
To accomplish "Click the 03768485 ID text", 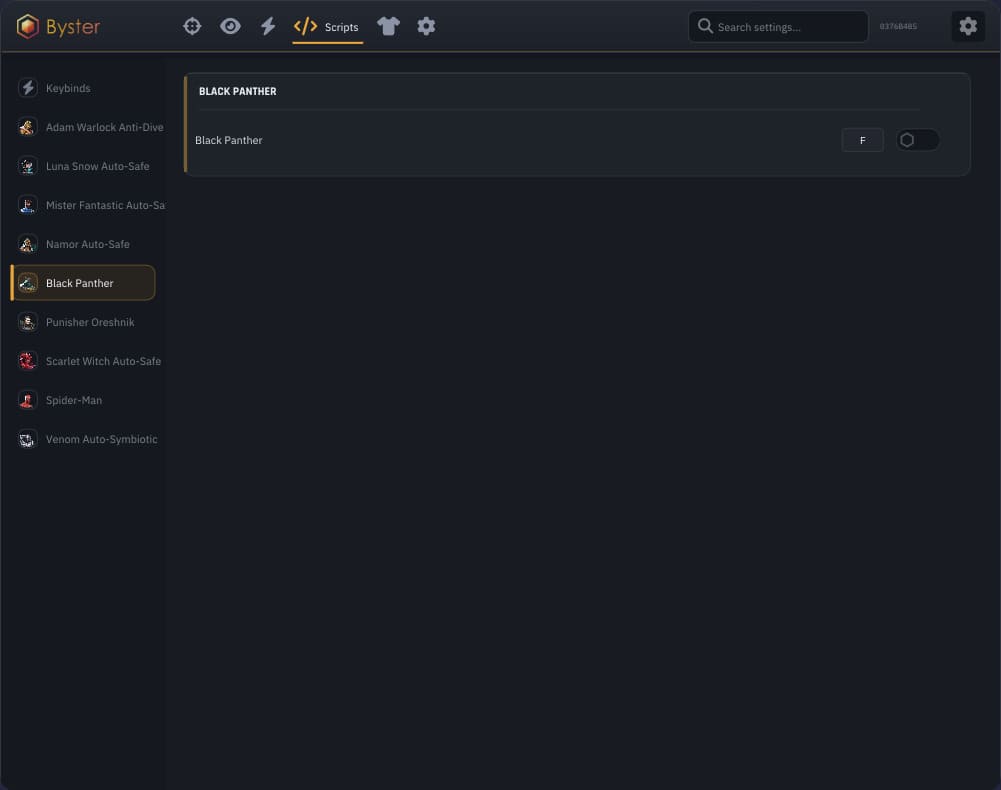I will (898, 26).
